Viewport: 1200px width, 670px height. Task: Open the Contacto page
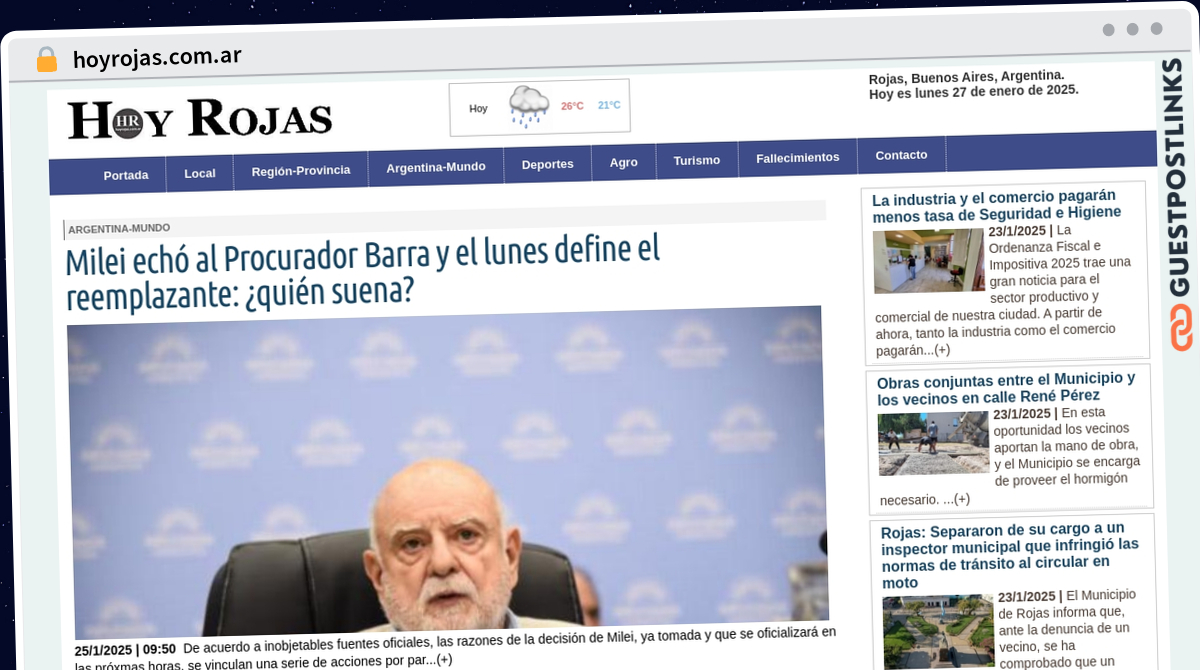click(901, 155)
